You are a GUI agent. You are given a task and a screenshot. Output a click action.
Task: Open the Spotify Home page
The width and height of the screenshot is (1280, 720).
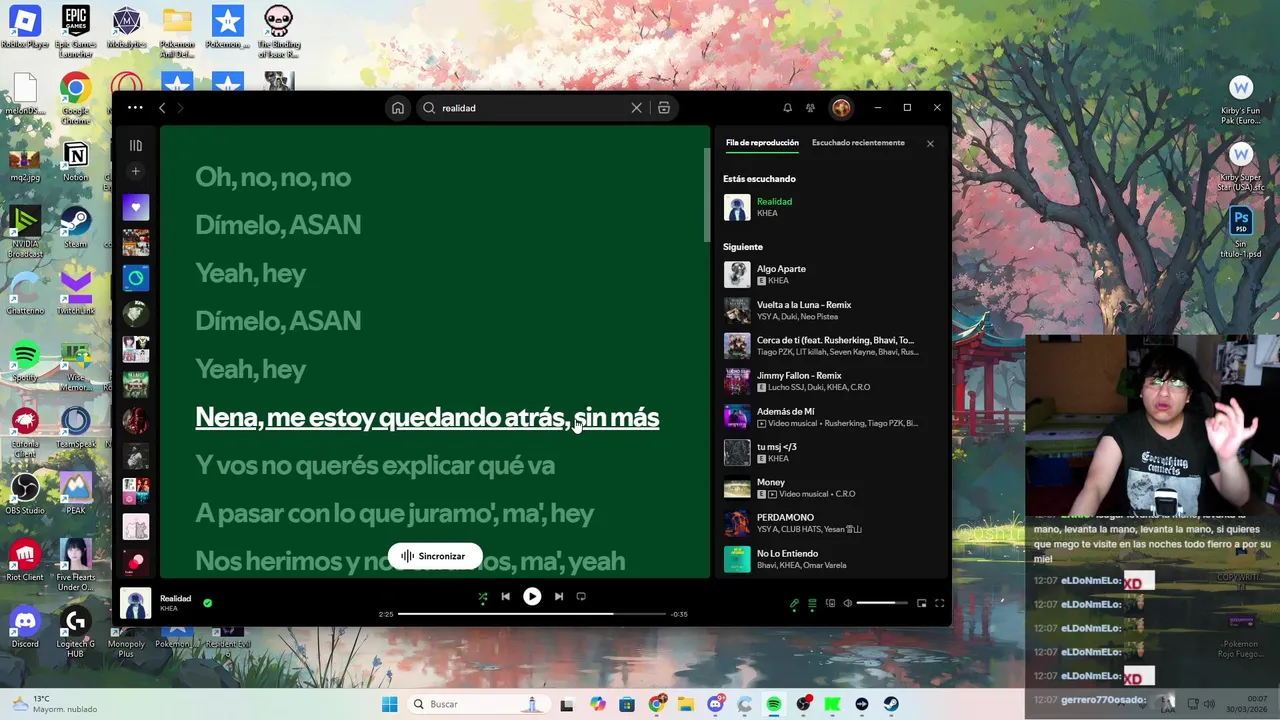[398, 108]
